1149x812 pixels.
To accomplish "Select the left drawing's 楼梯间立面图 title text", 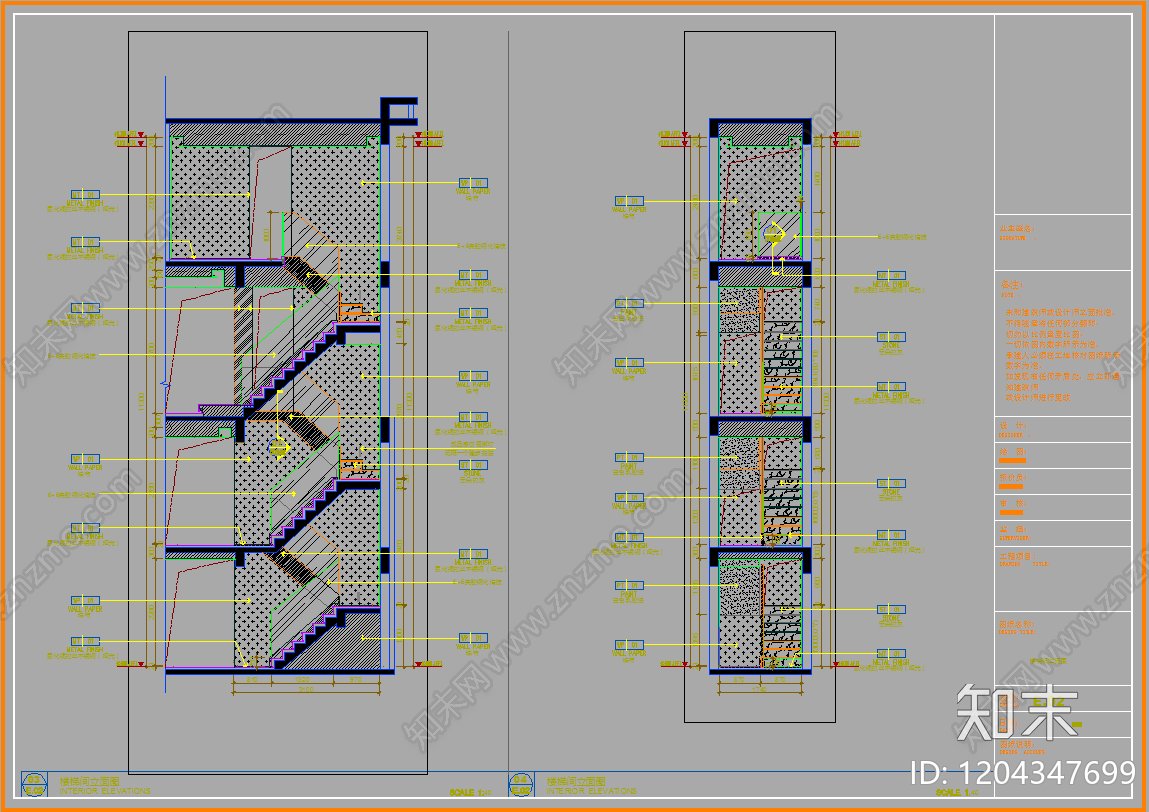I will point(88,780).
